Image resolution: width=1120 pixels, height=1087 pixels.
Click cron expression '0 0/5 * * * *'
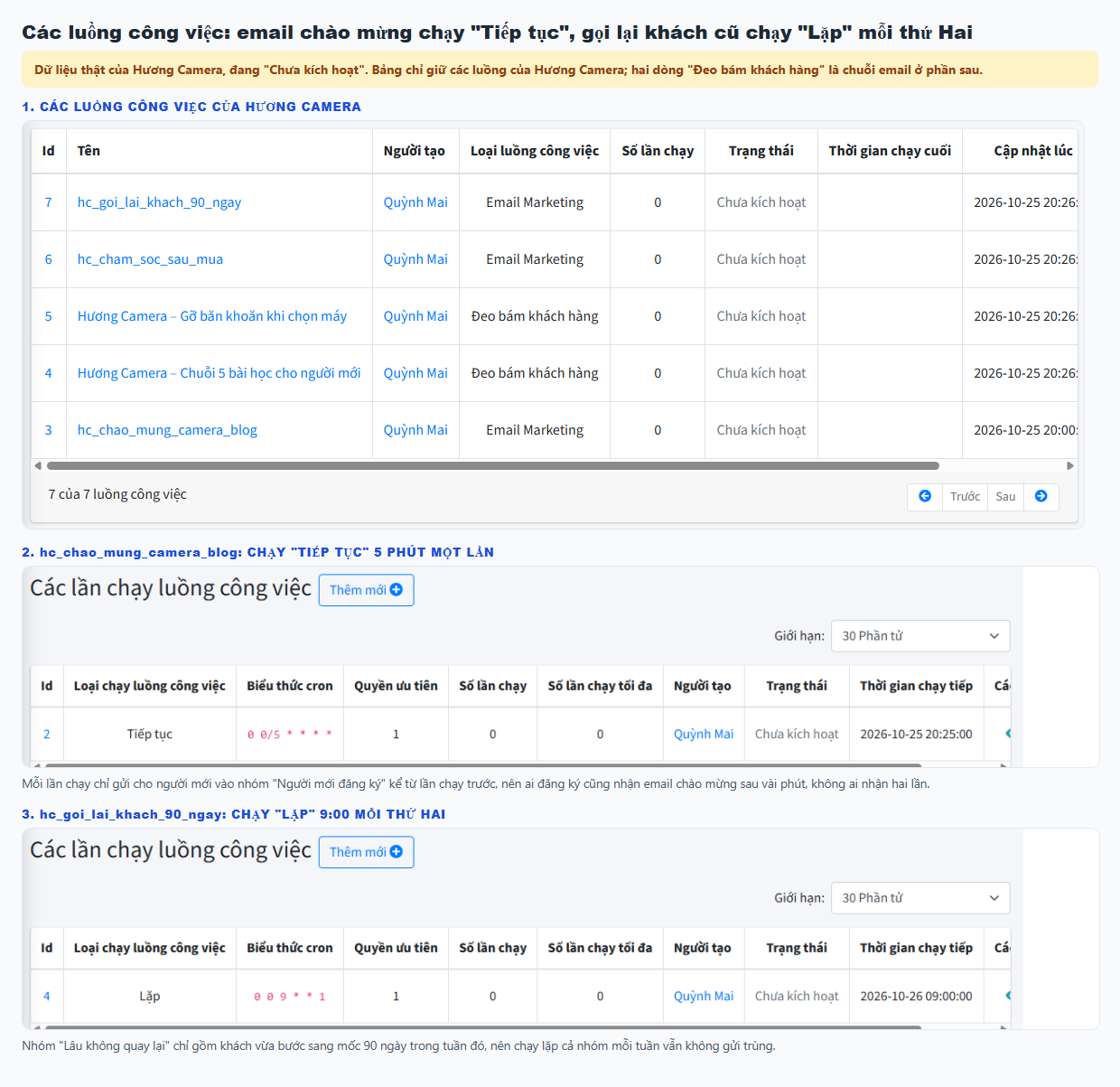290,735
